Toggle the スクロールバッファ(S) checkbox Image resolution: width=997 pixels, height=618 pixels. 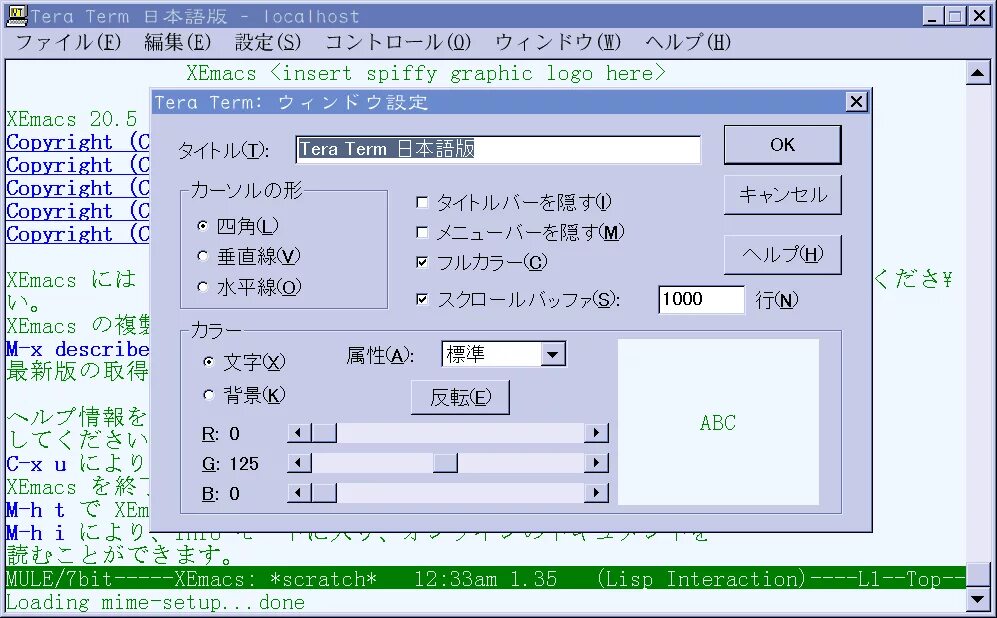point(518,299)
